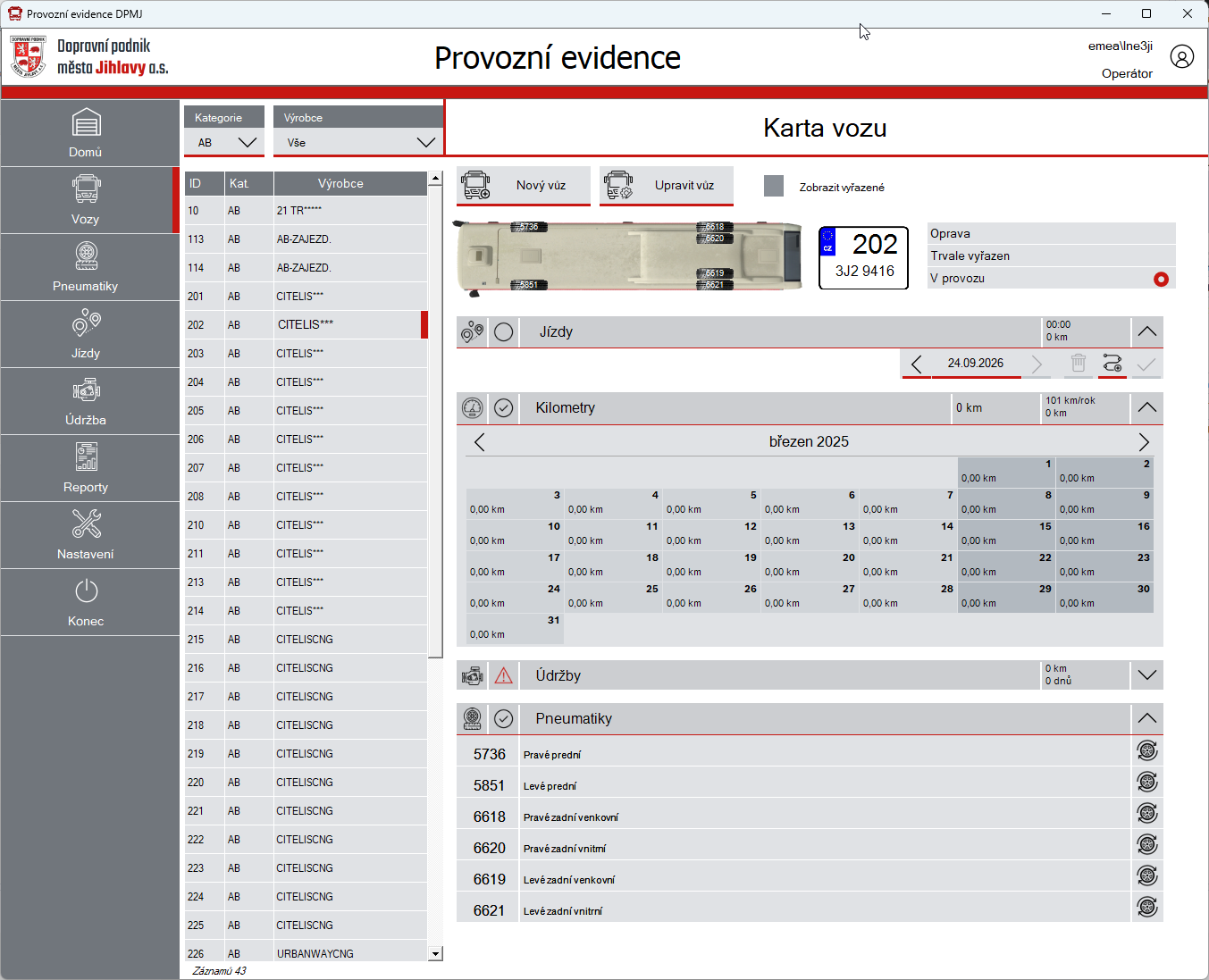Click the Pneumatiky section tire icon
This screenshot has width=1209, height=980.
point(472,719)
